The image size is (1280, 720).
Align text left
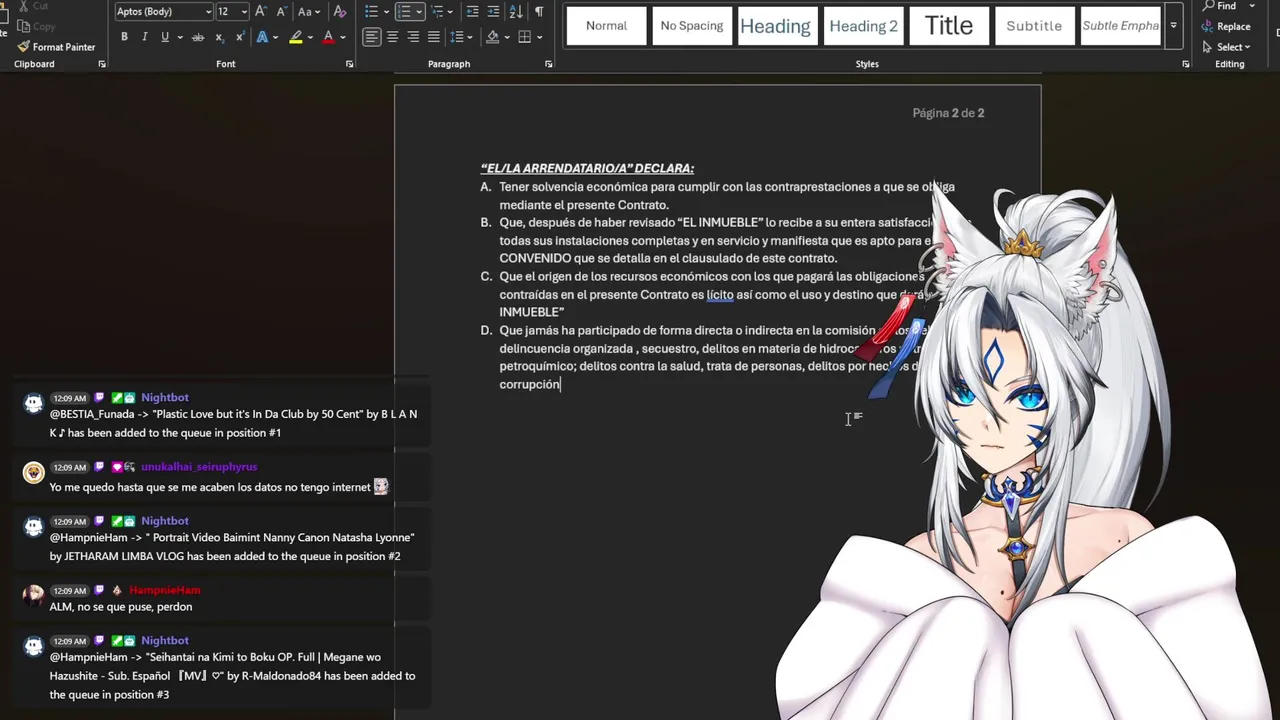[371, 37]
